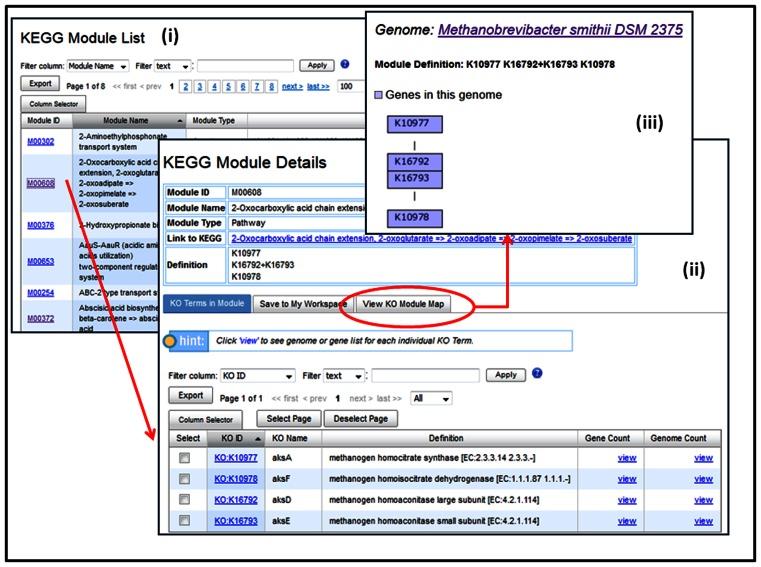The height and width of the screenshot is (567, 761).
Task: Go to page 5 of Module List
Action: [x=228, y=86]
